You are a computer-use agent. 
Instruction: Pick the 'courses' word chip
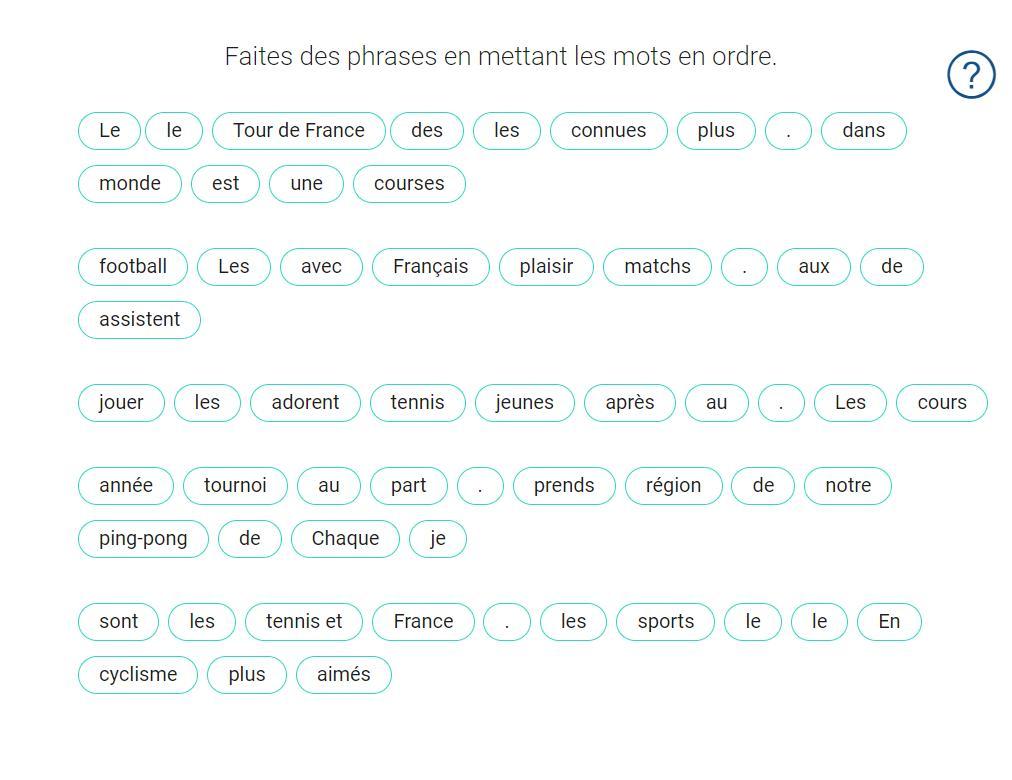pyautogui.click(x=409, y=184)
